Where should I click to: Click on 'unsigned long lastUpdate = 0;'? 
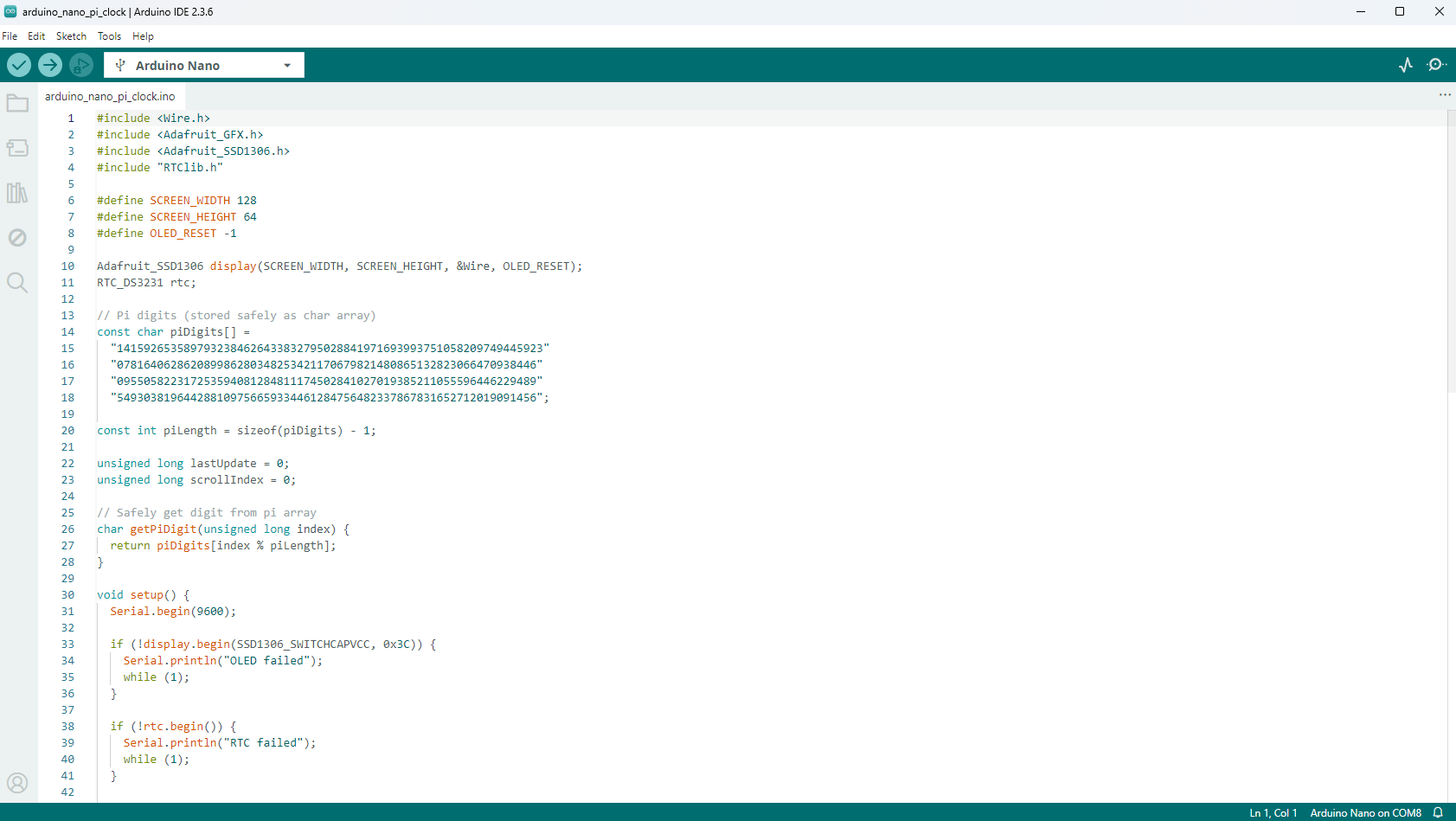tap(193, 464)
